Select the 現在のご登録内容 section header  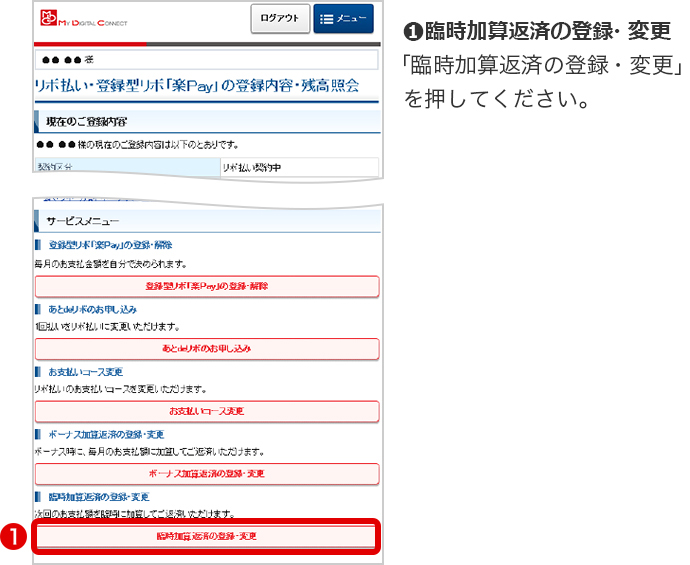pos(86,121)
